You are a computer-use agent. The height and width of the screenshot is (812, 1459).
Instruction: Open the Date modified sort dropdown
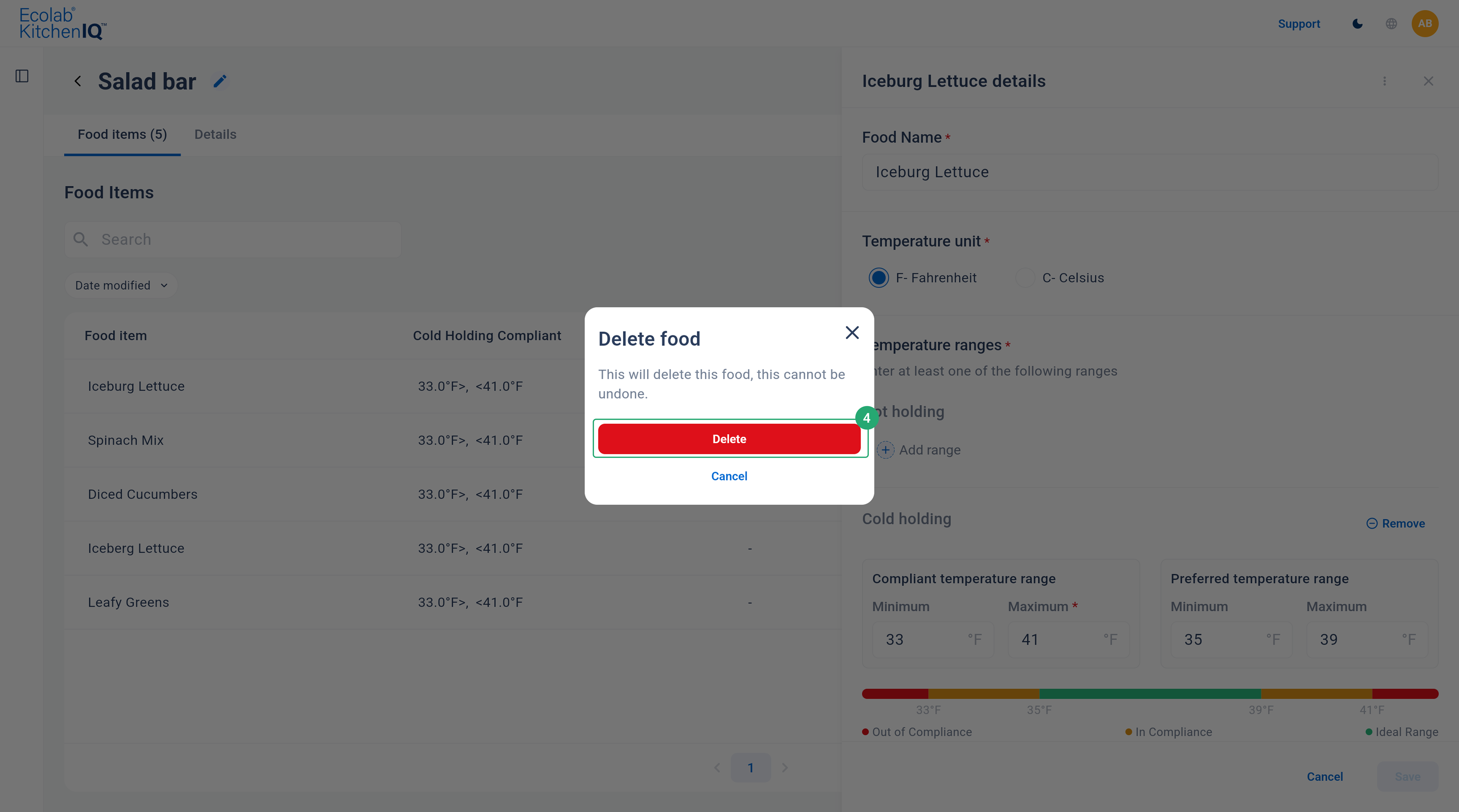tap(121, 285)
